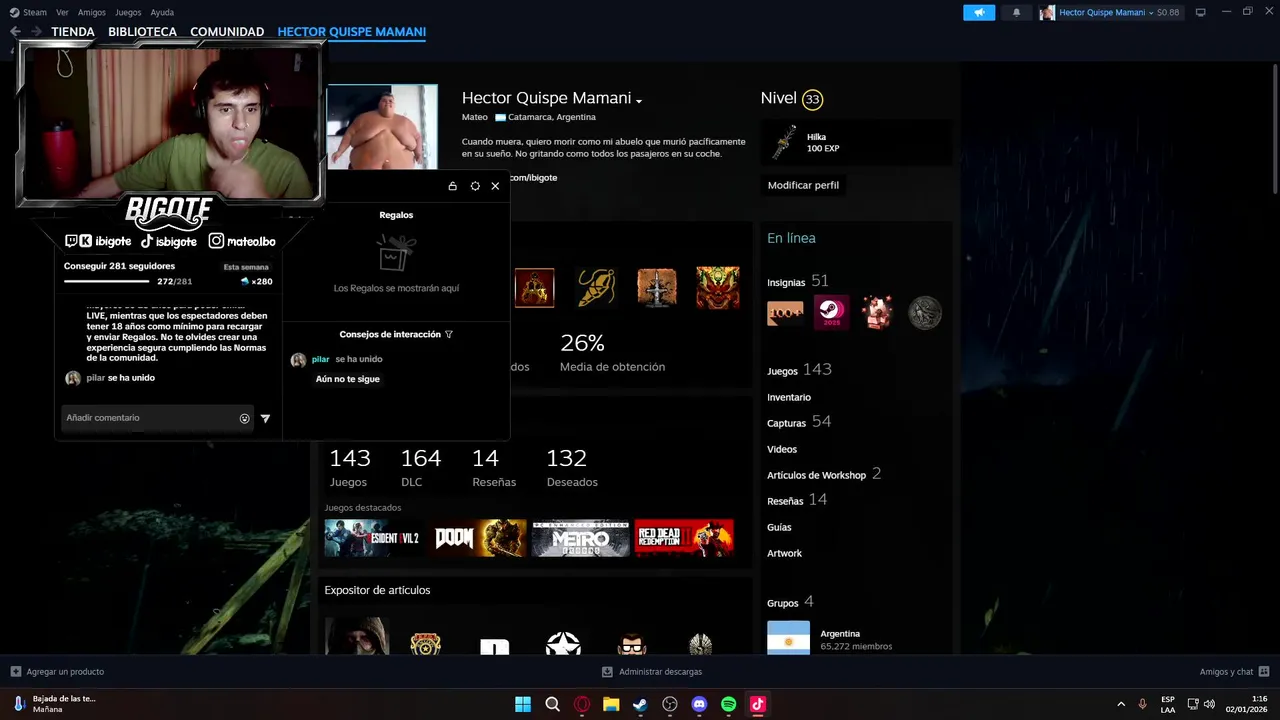Click the Hilka badge icon
The width and height of the screenshot is (1280, 720).
tap(784, 142)
